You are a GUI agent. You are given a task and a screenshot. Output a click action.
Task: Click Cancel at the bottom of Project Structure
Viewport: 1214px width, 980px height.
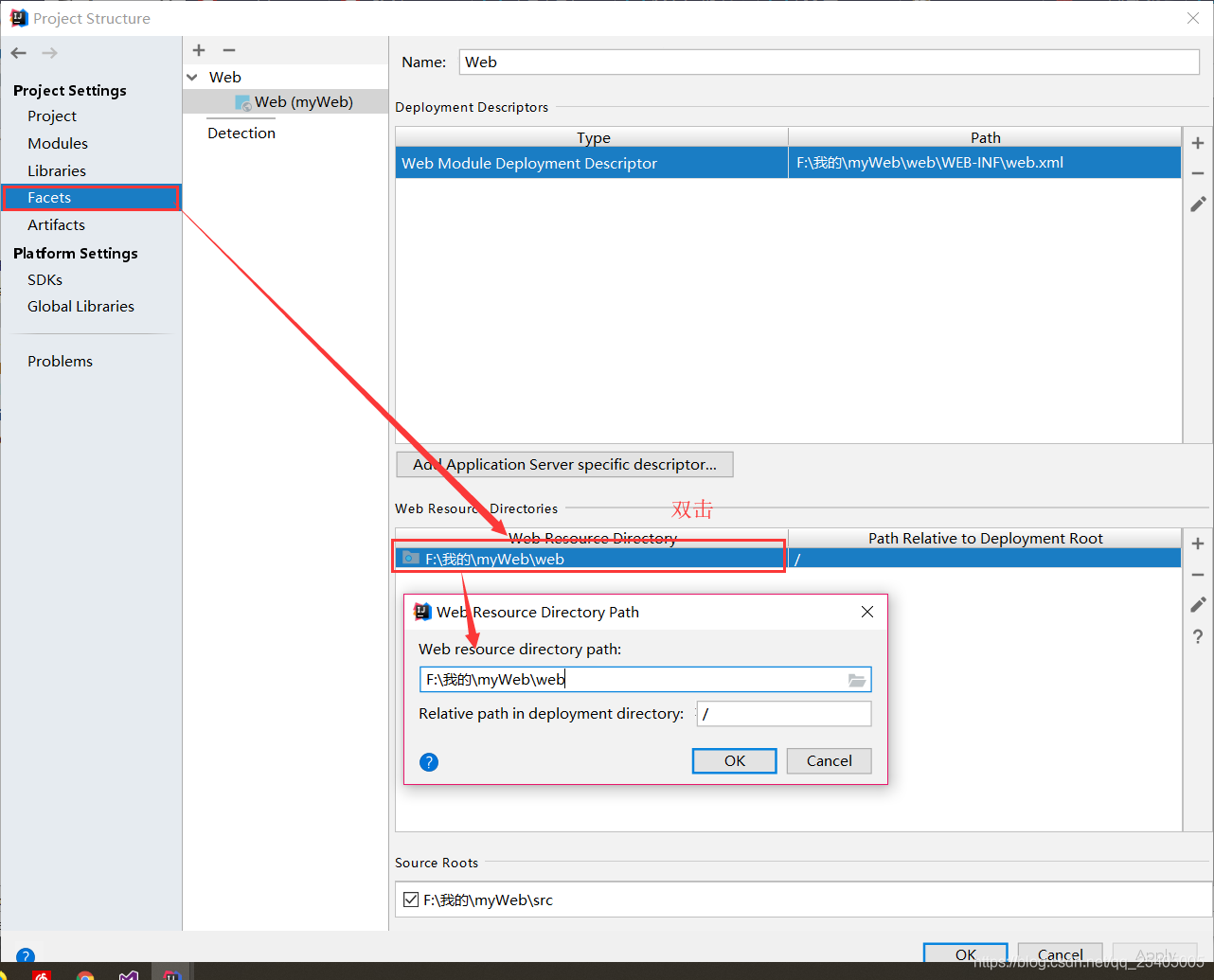(x=1061, y=953)
